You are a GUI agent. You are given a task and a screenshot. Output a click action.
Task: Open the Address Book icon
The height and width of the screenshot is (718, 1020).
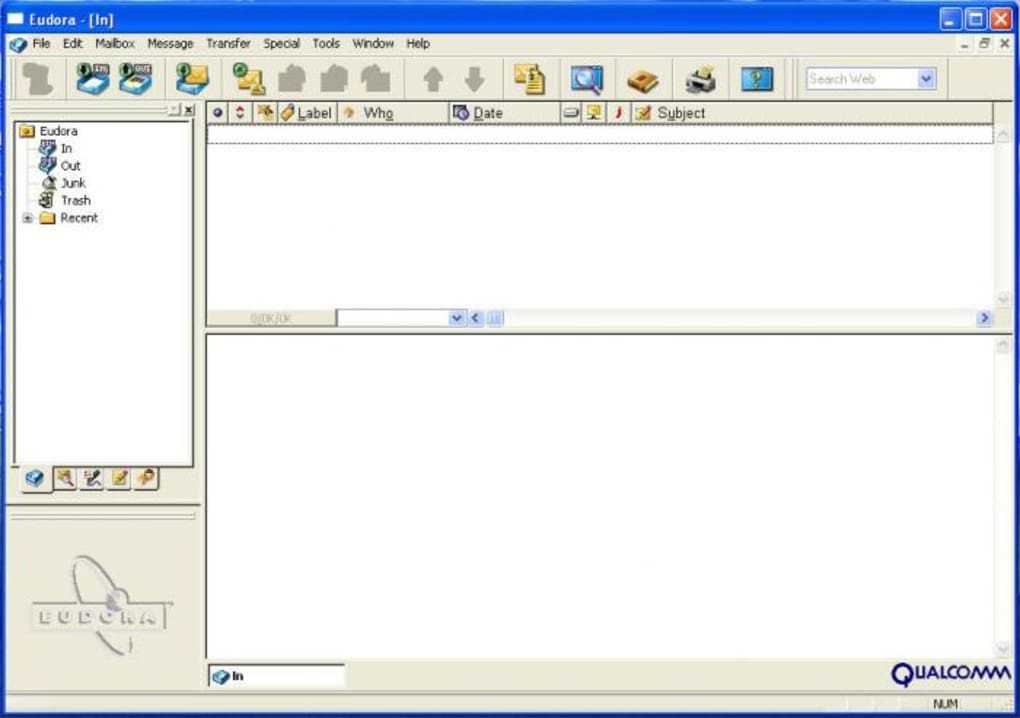click(x=642, y=79)
